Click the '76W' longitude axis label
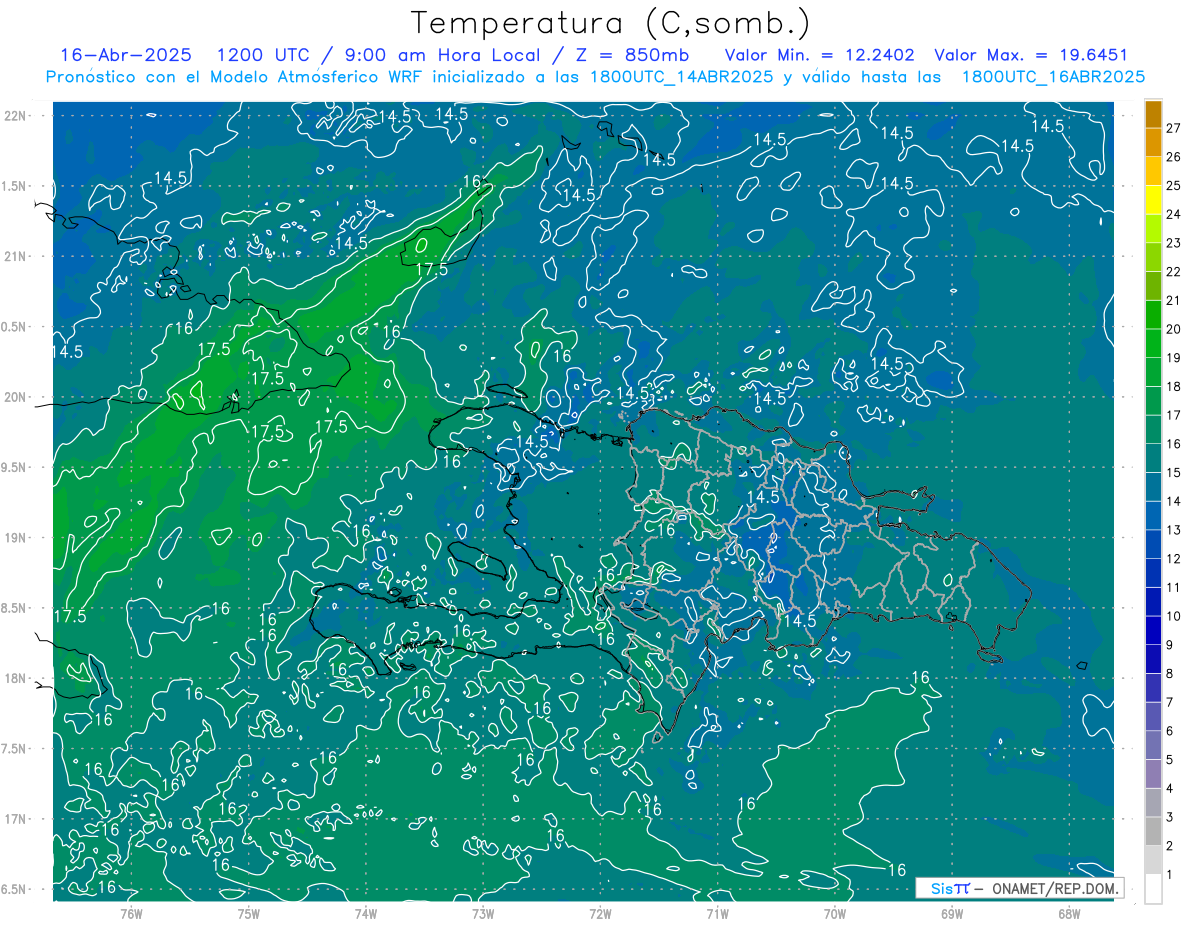This screenshot has width=1200, height=927. pyautogui.click(x=131, y=913)
